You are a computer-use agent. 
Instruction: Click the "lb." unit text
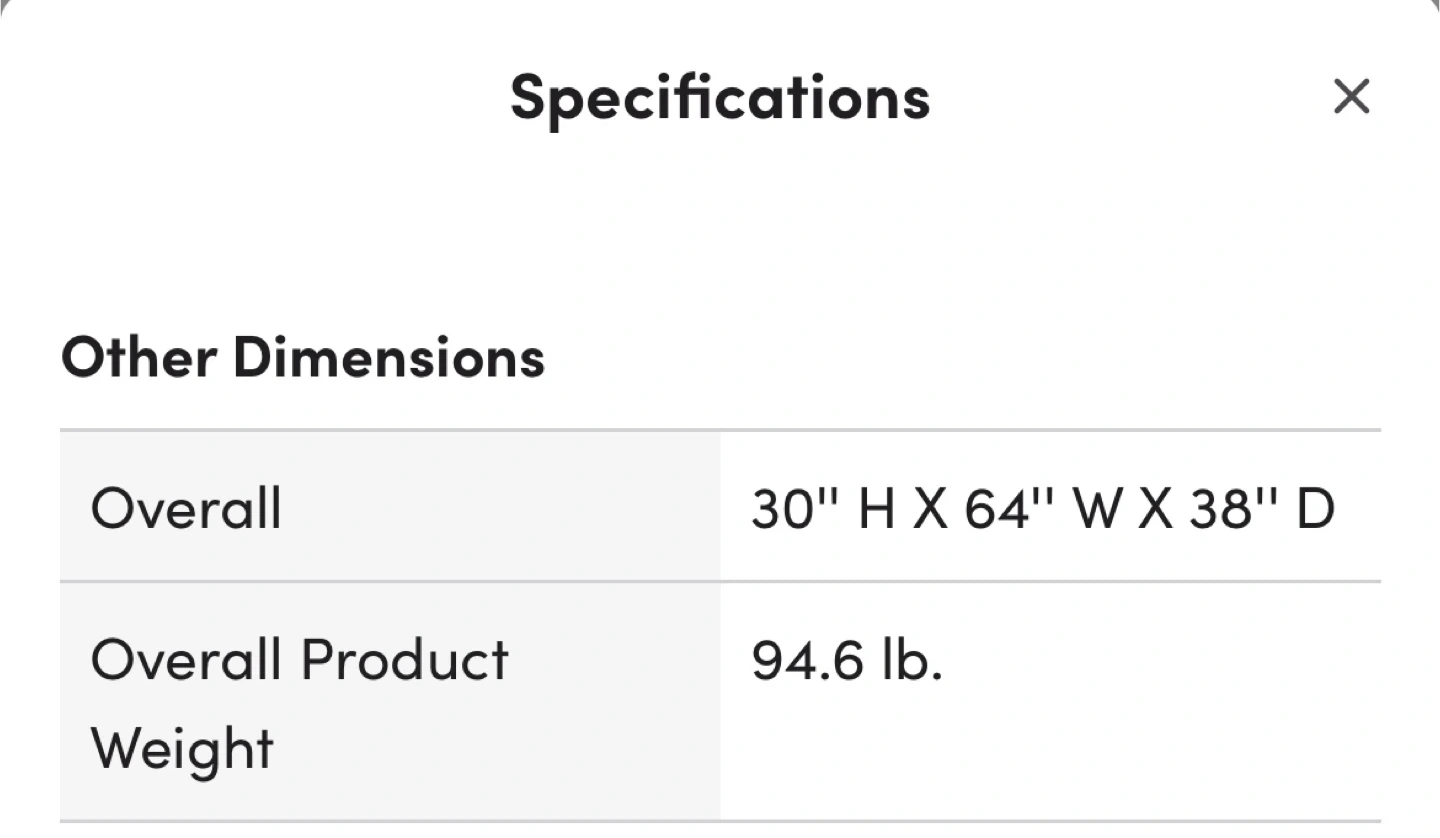912,660
